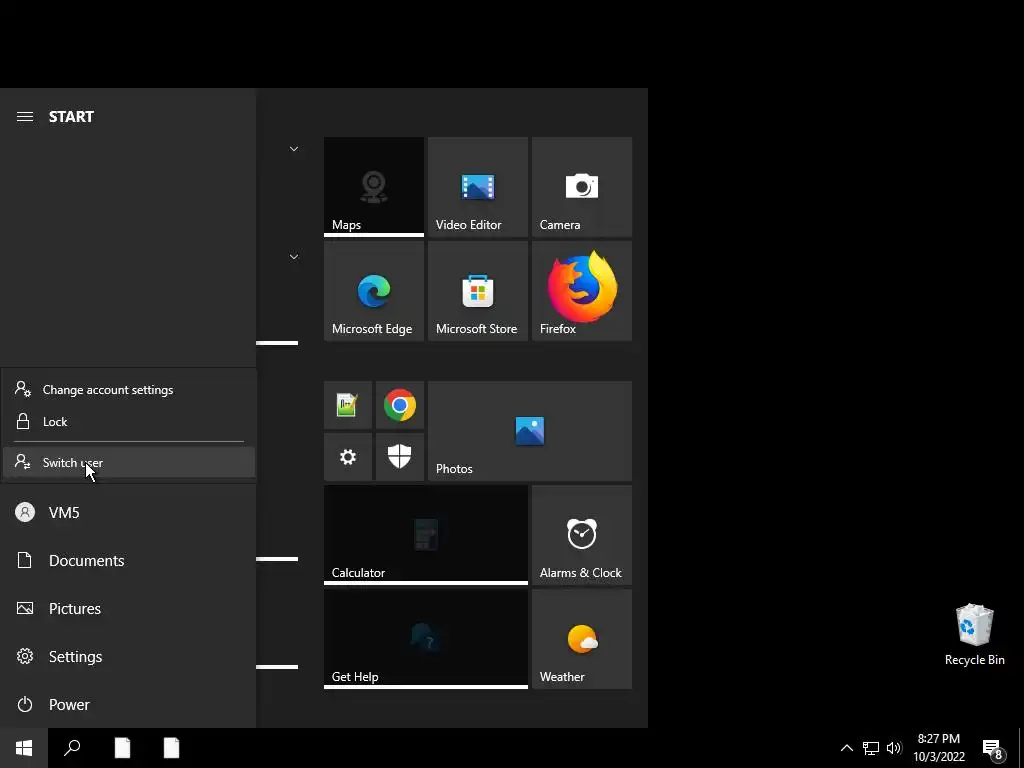Open Windows Security shield tile

400,457
